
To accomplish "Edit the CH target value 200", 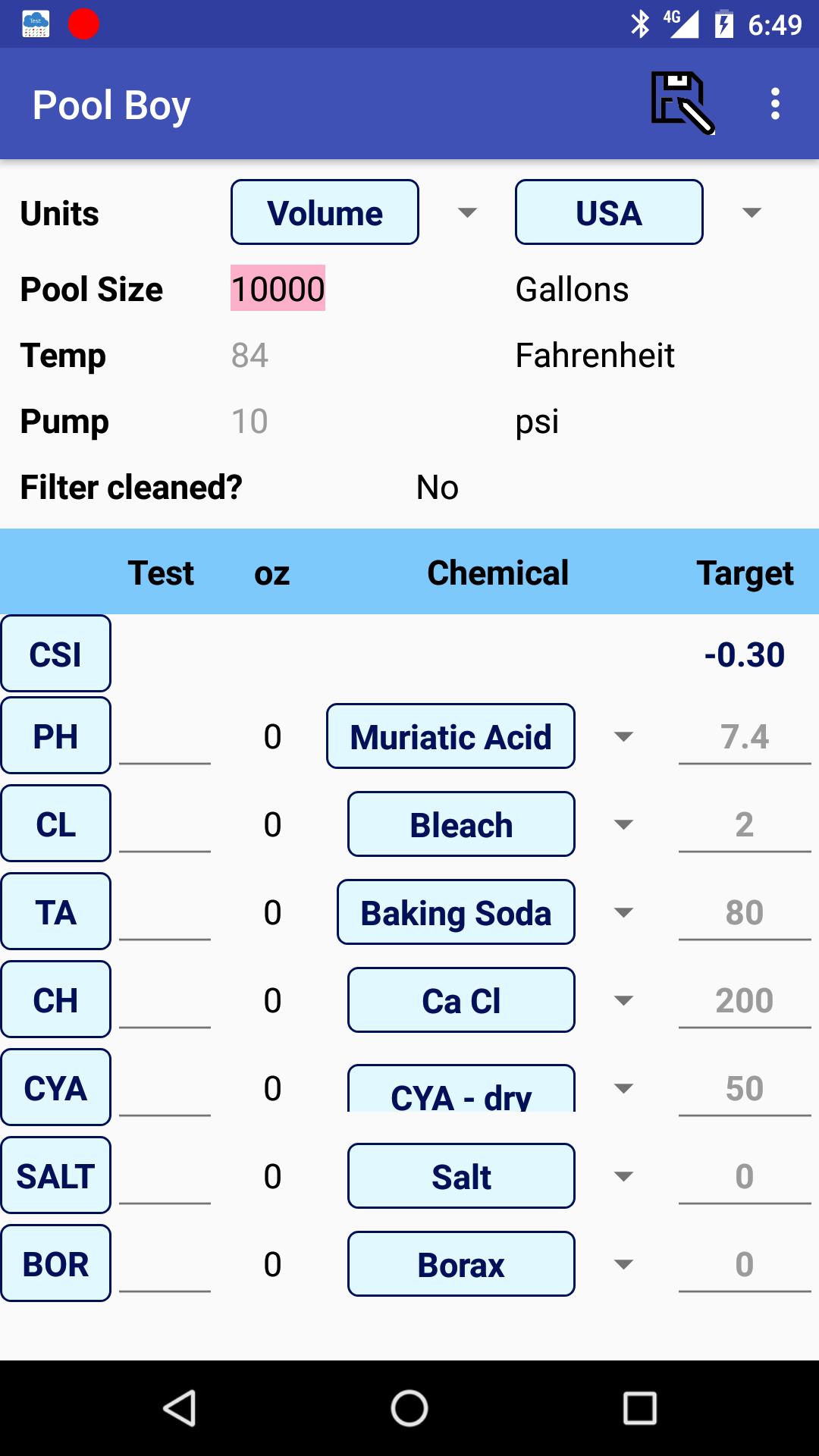I will 745,1001.
